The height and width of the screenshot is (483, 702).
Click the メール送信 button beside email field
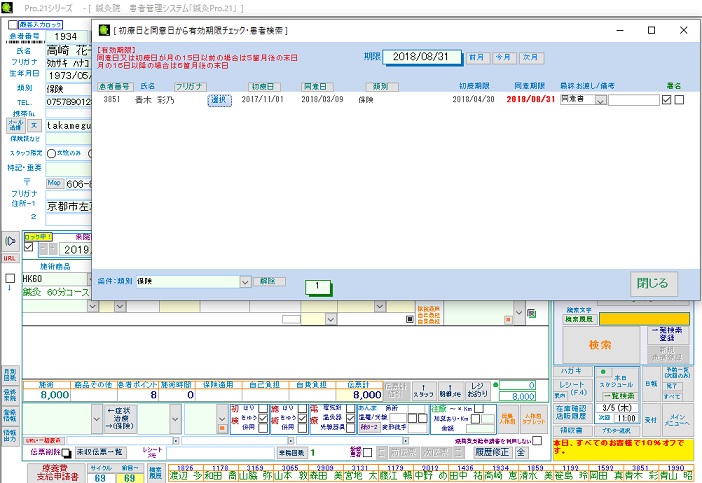pyautogui.click(x=16, y=125)
